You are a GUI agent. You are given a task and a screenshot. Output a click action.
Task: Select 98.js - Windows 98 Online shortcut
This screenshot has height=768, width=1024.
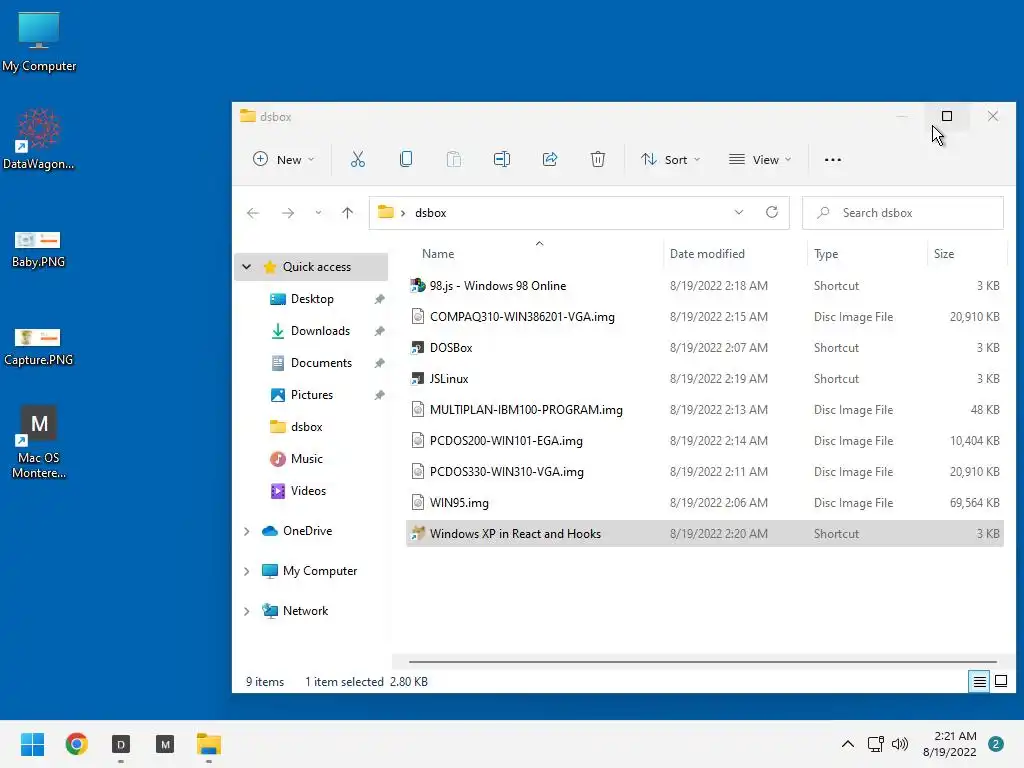click(x=705, y=285)
